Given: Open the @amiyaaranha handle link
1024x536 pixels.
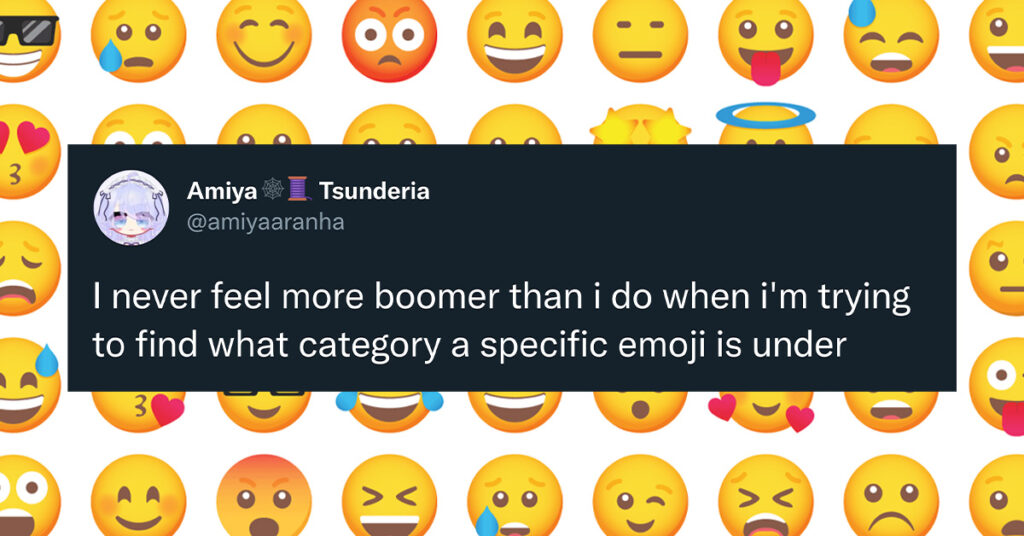Looking at the screenshot, I should click(x=265, y=222).
